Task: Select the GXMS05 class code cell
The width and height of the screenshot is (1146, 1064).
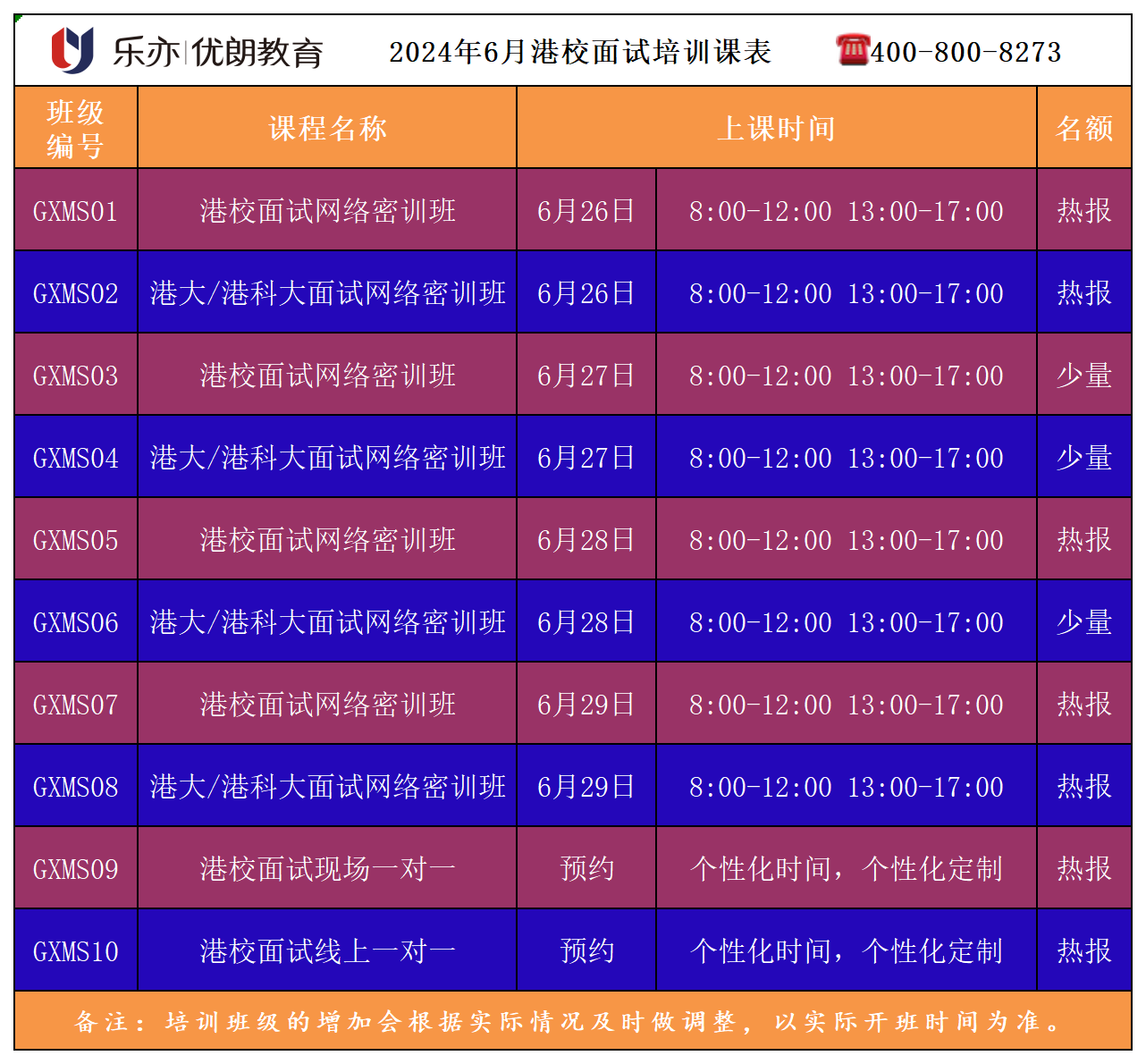Action: [76, 540]
